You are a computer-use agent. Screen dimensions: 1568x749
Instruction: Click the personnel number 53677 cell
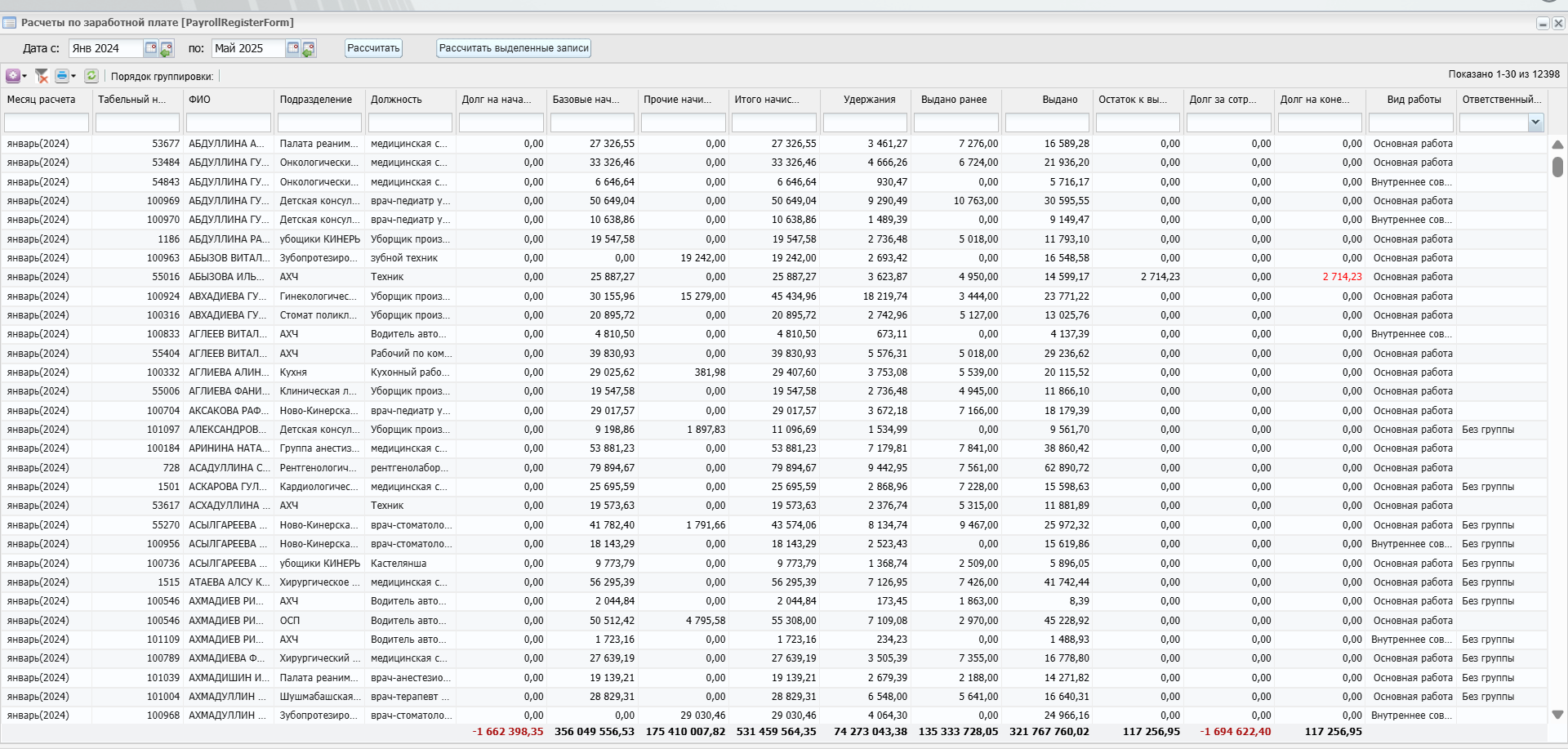coord(137,144)
